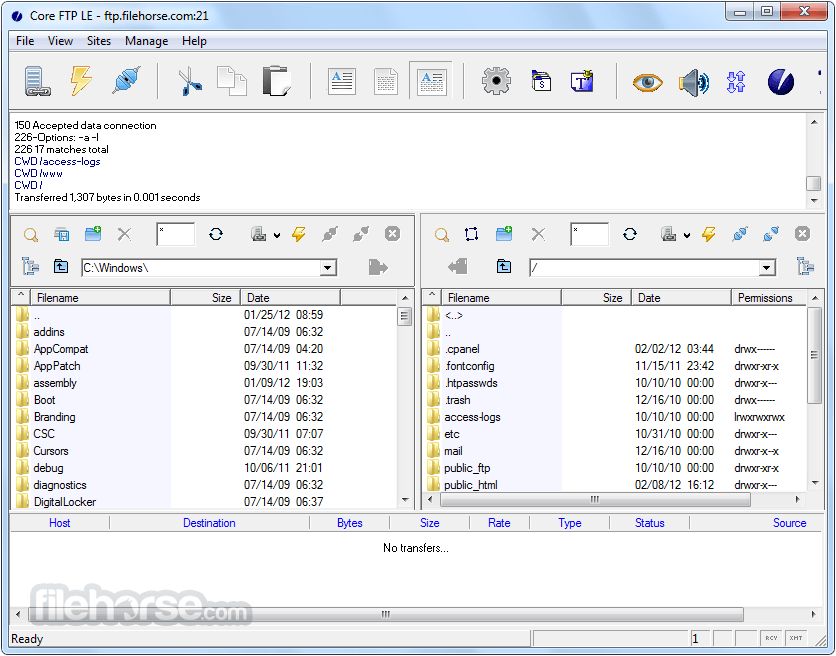Click the local filter input field

(176, 234)
